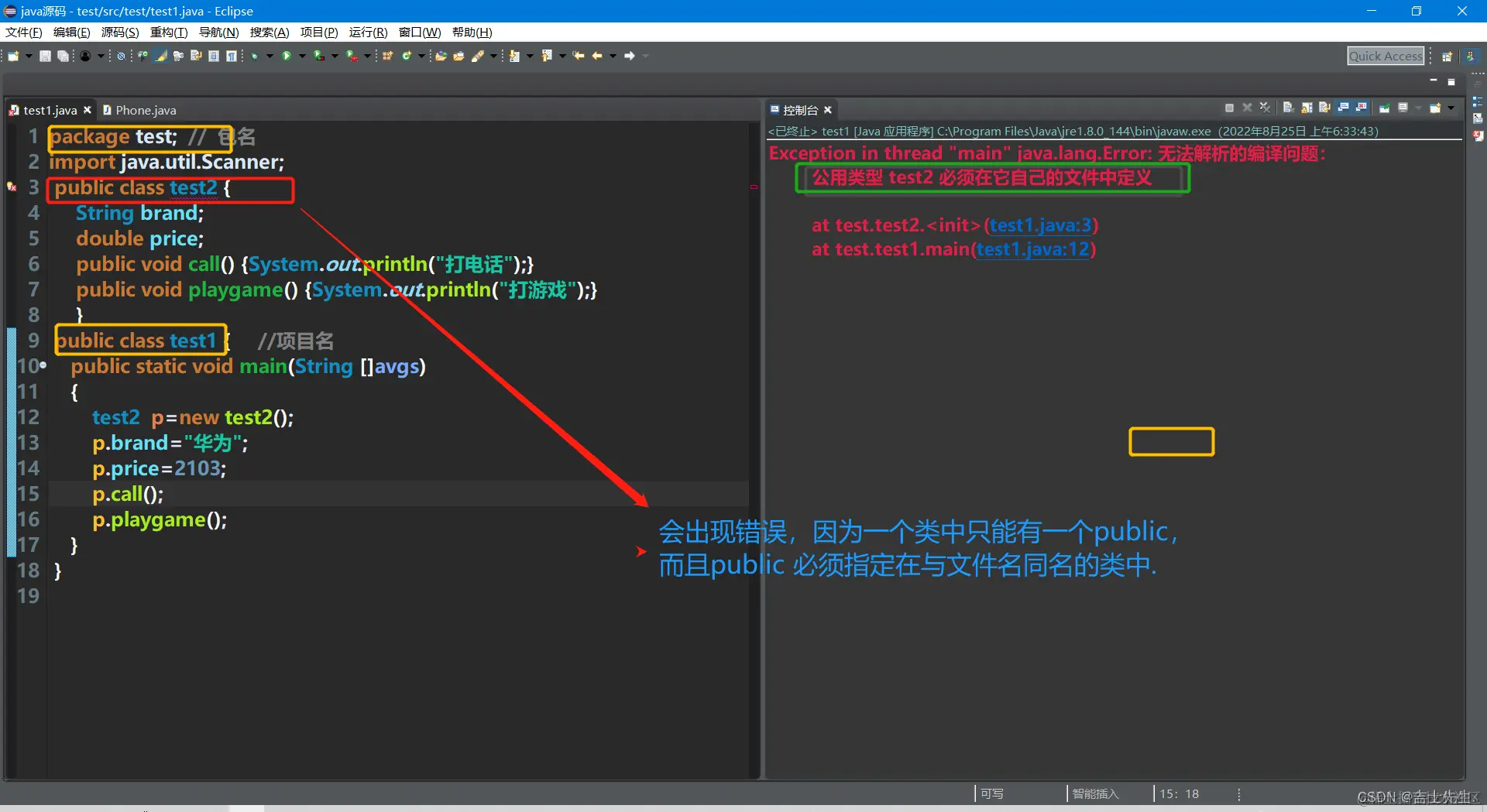Click the Coverage run icon
The width and height of the screenshot is (1487, 812).
tap(319, 56)
